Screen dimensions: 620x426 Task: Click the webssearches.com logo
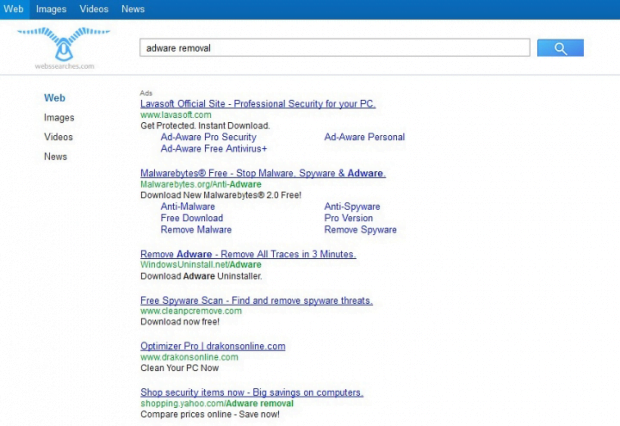(x=64, y=48)
